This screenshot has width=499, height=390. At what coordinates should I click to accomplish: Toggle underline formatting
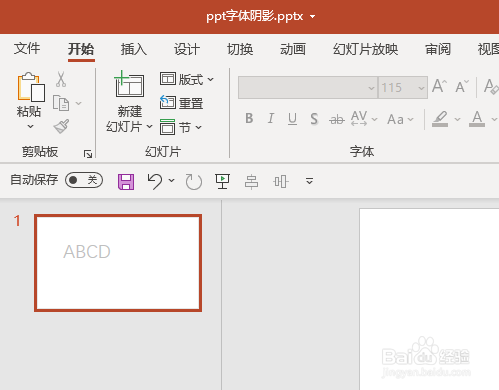tap(292, 119)
